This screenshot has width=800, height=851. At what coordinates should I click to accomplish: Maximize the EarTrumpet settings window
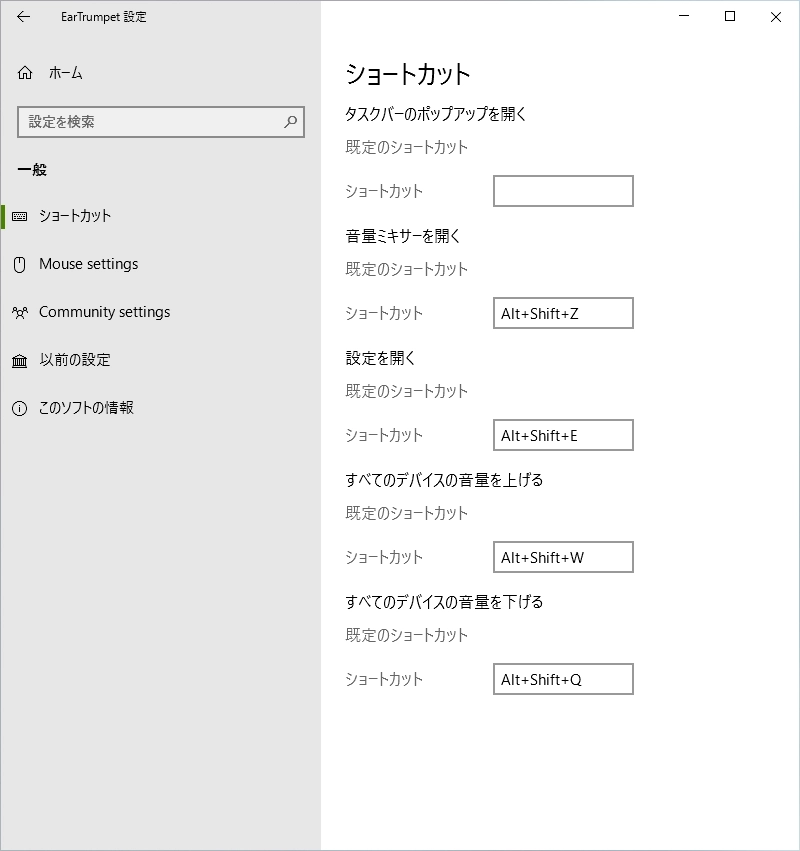pyautogui.click(x=730, y=17)
